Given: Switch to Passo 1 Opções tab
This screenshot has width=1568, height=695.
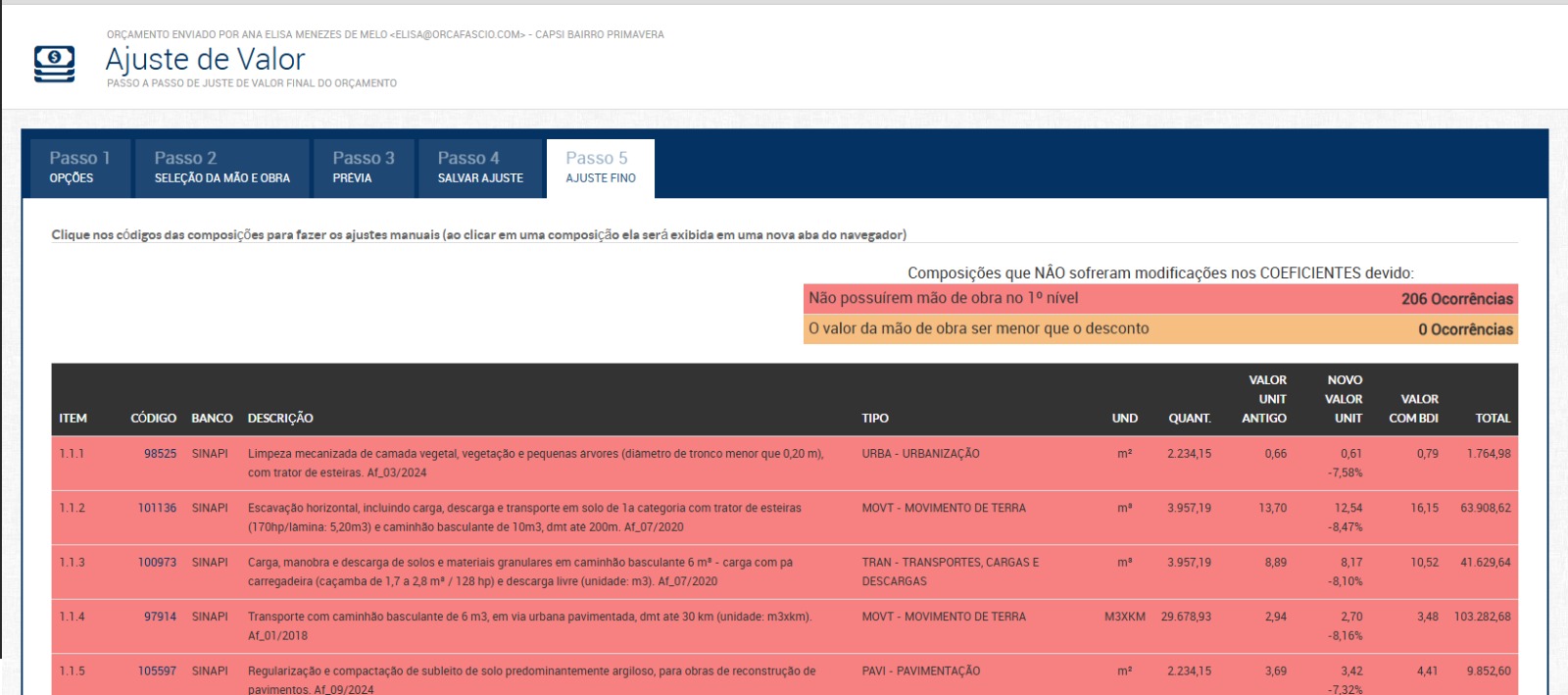Looking at the screenshot, I should [x=79, y=168].
